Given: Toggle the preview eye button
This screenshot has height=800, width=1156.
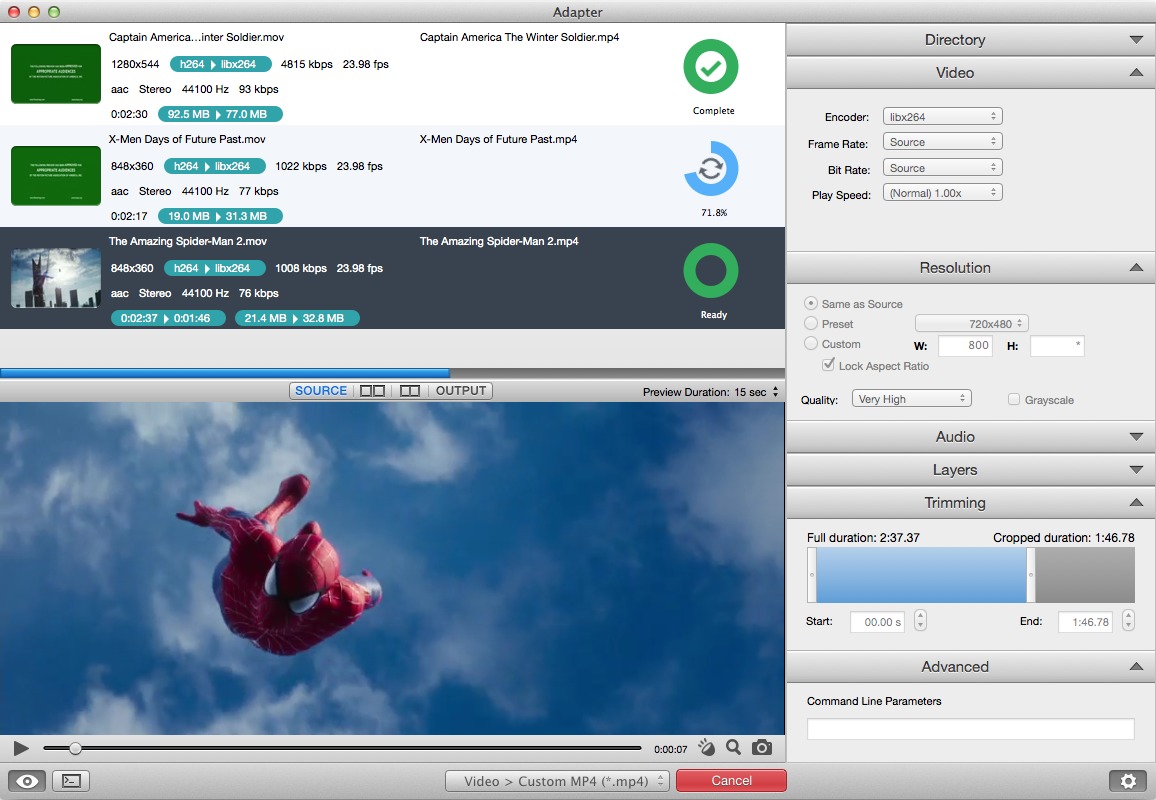Looking at the screenshot, I should [27, 781].
